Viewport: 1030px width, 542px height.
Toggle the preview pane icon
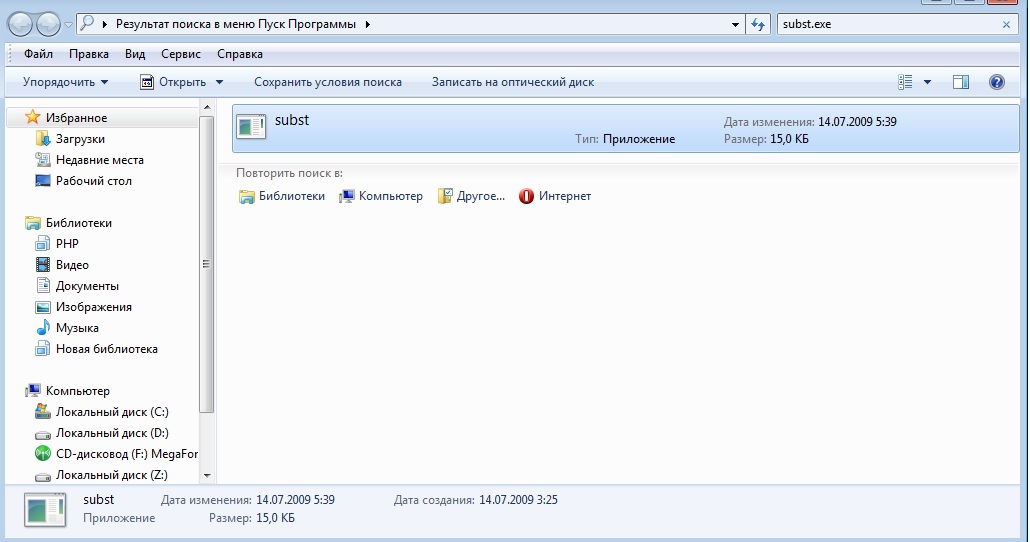coord(961,82)
